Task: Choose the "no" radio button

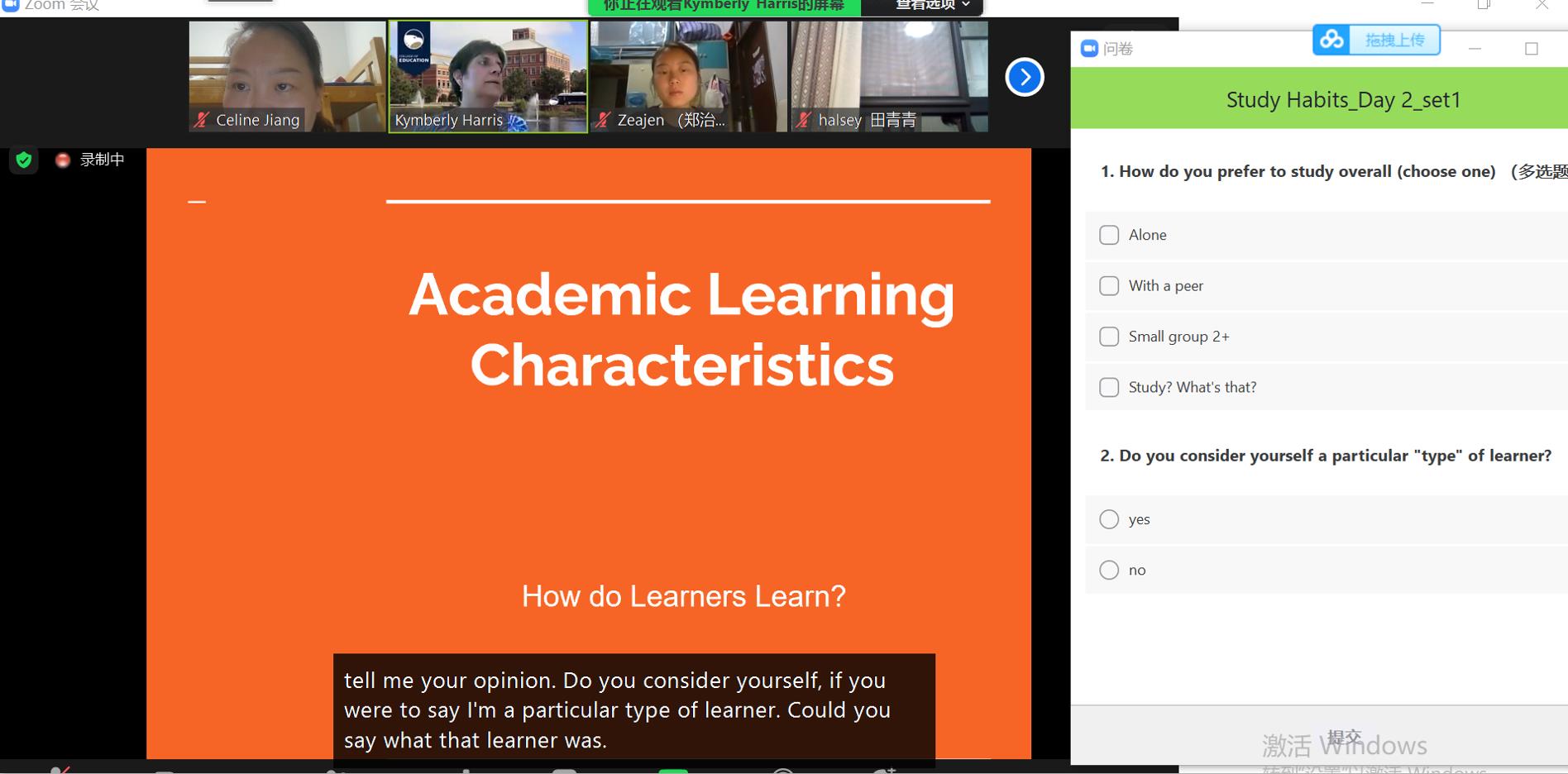Action: click(1109, 570)
